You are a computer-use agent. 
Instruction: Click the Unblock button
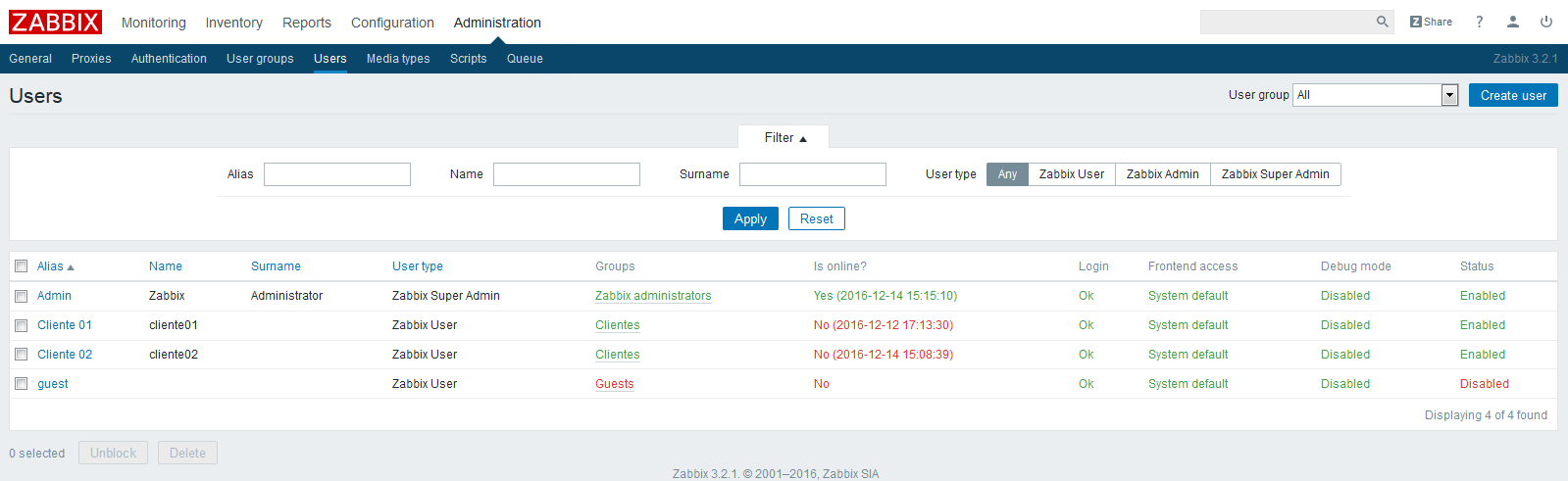point(113,453)
